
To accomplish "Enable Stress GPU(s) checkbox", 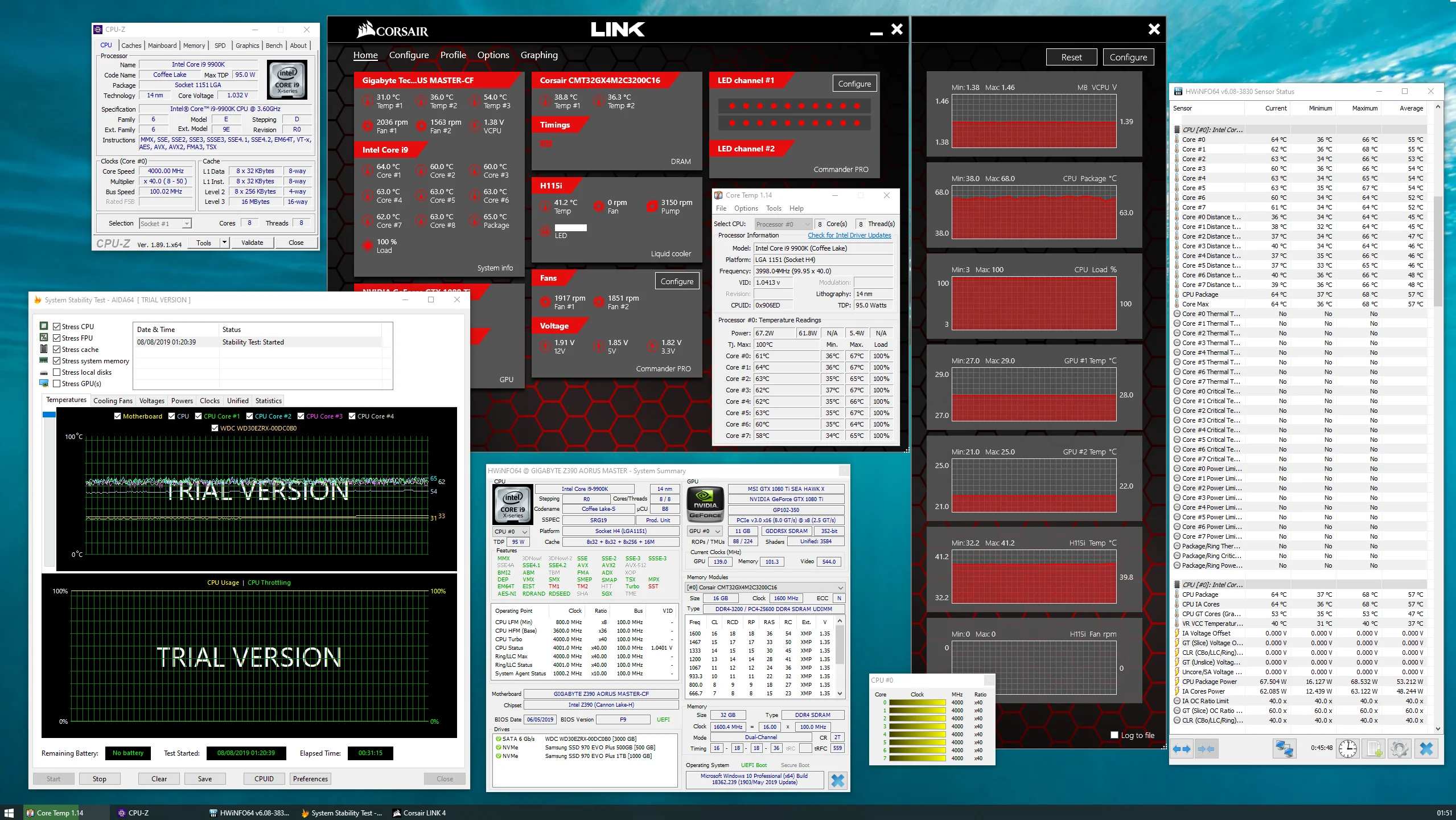I will click(x=56, y=383).
